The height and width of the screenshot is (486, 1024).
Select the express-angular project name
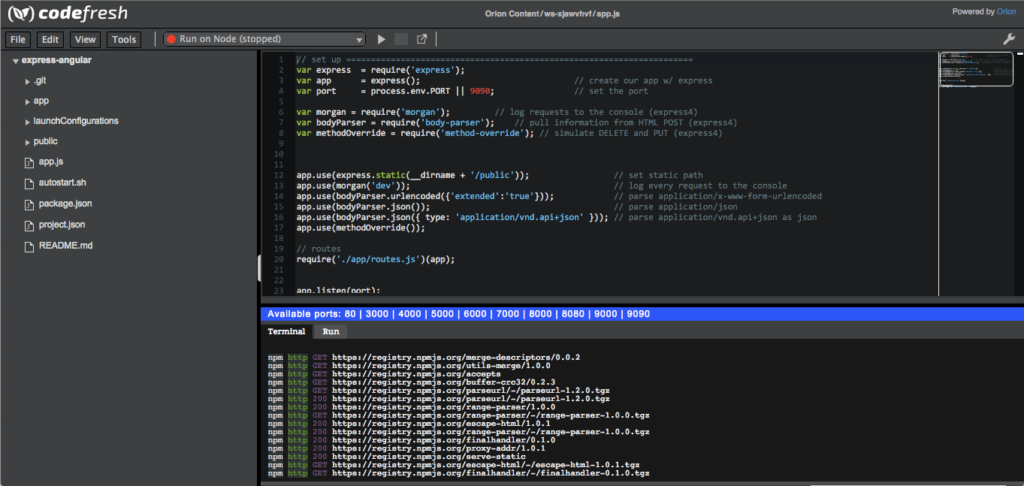57,60
